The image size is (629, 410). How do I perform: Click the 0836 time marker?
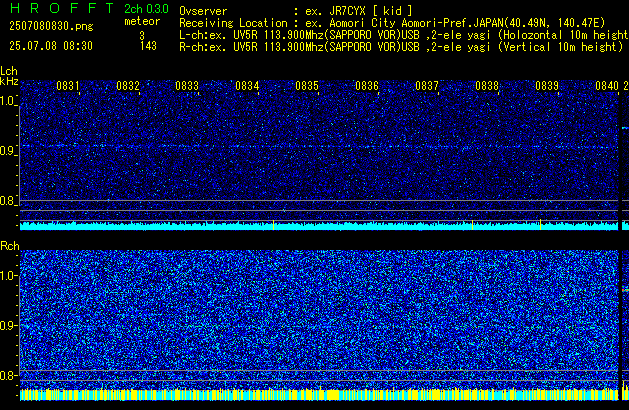pos(367,86)
